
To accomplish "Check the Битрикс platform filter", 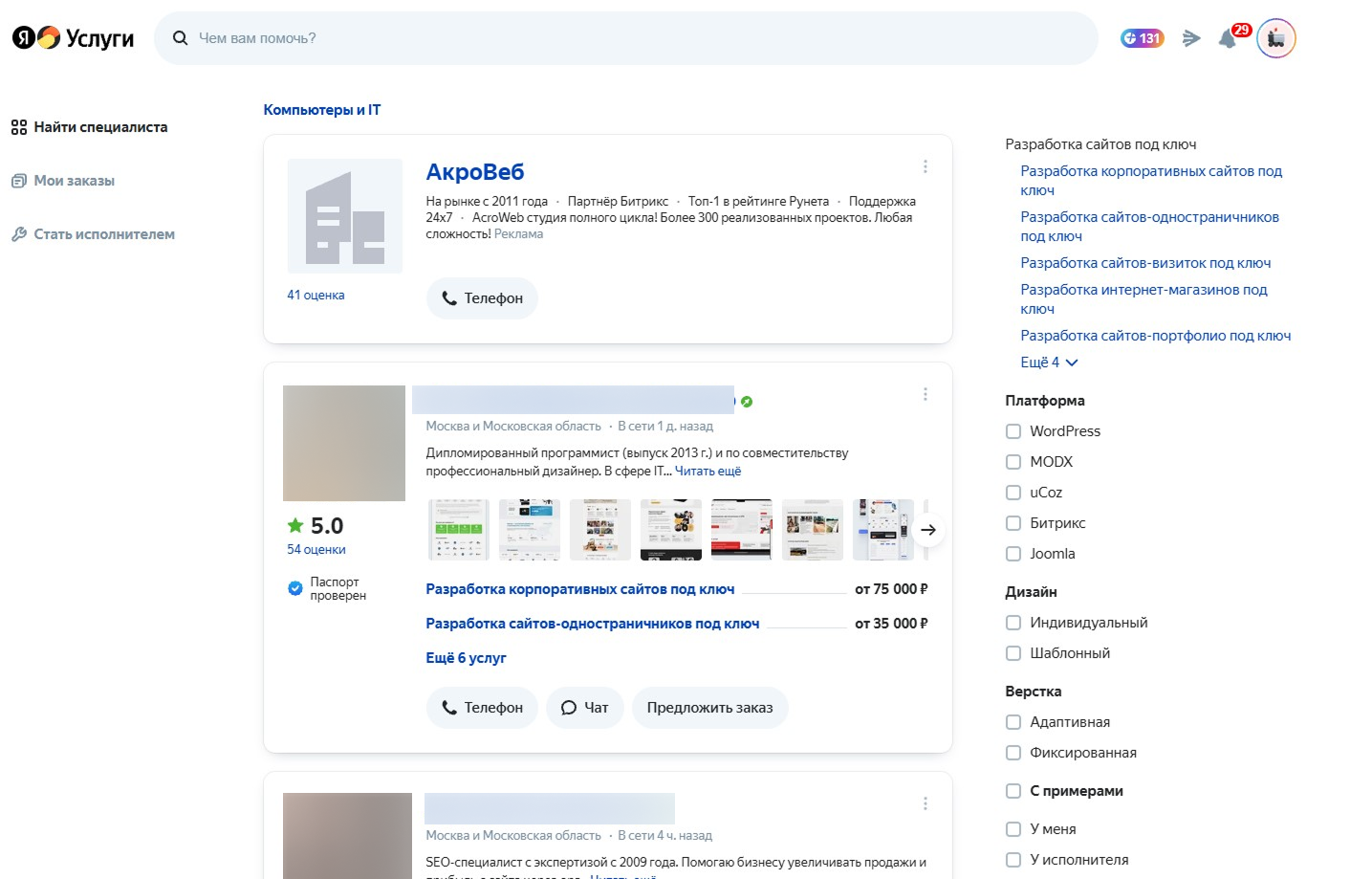I will pos(1013,523).
